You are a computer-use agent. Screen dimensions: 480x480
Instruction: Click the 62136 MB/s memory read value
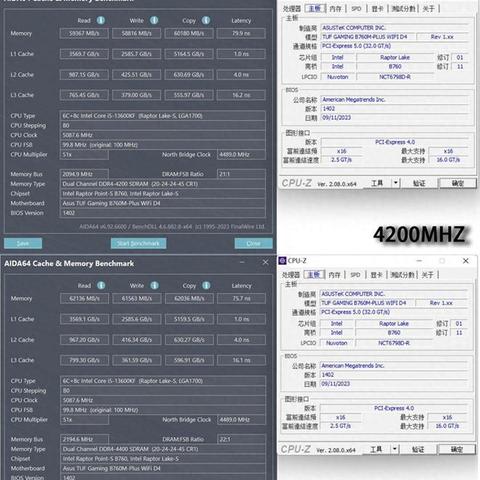(x=84, y=298)
